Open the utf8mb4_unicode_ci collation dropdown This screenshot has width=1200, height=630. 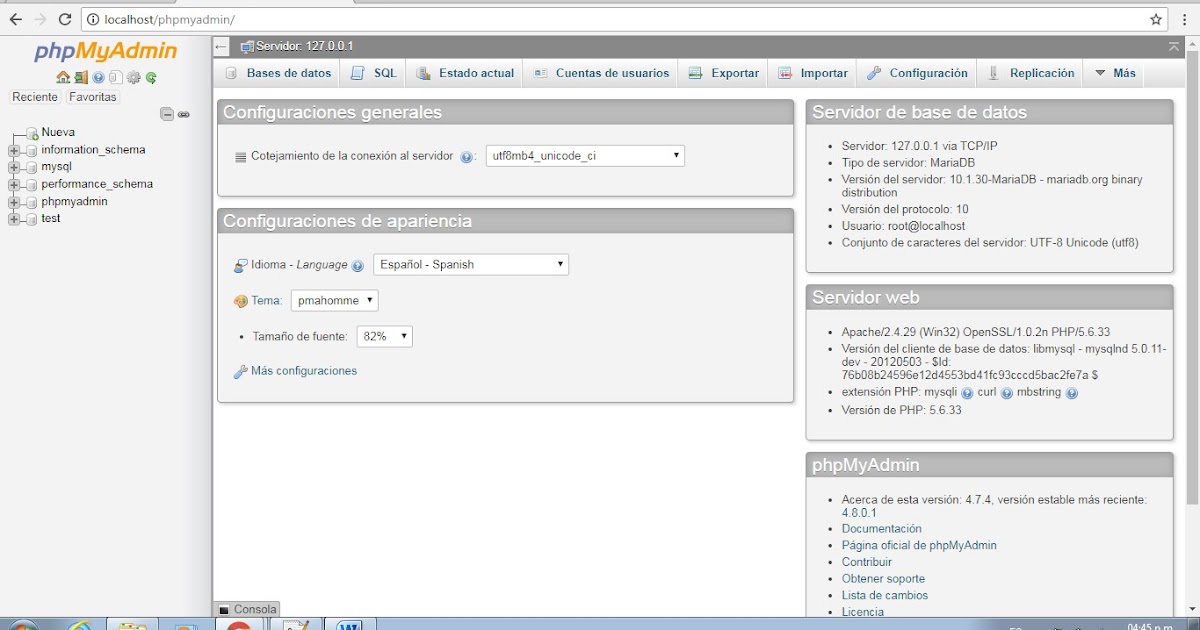click(x=583, y=155)
